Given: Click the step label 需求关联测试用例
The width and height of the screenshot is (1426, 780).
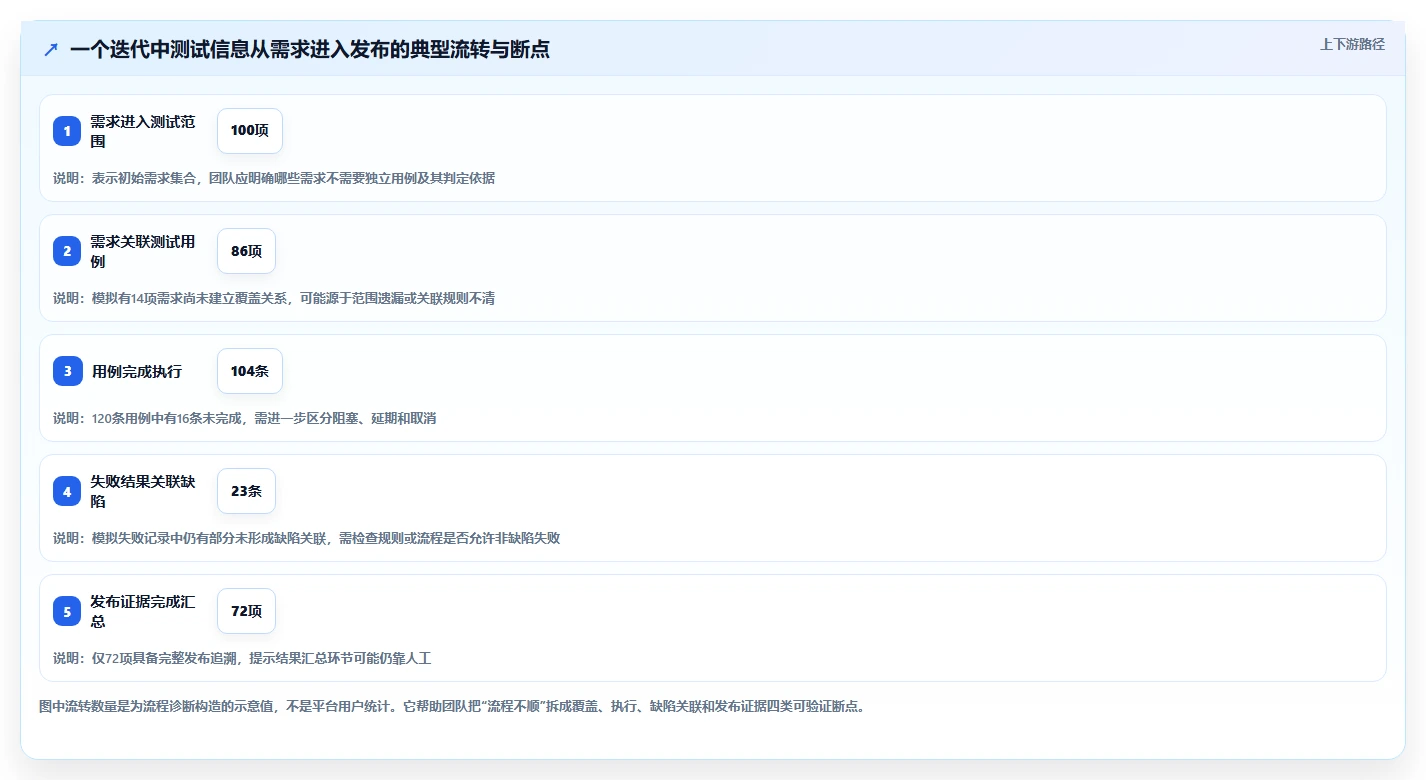Looking at the screenshot, I should (143, 251).
